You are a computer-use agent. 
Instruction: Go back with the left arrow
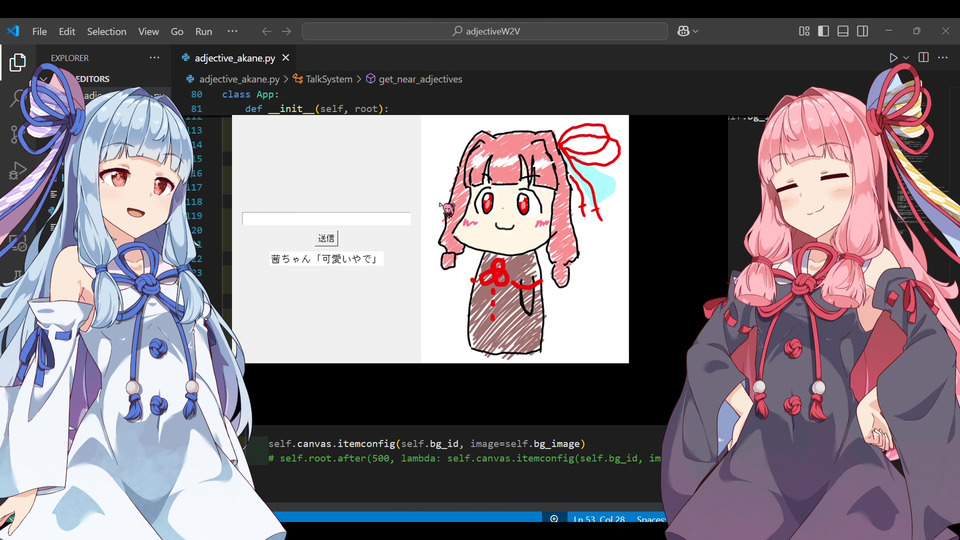266,31
